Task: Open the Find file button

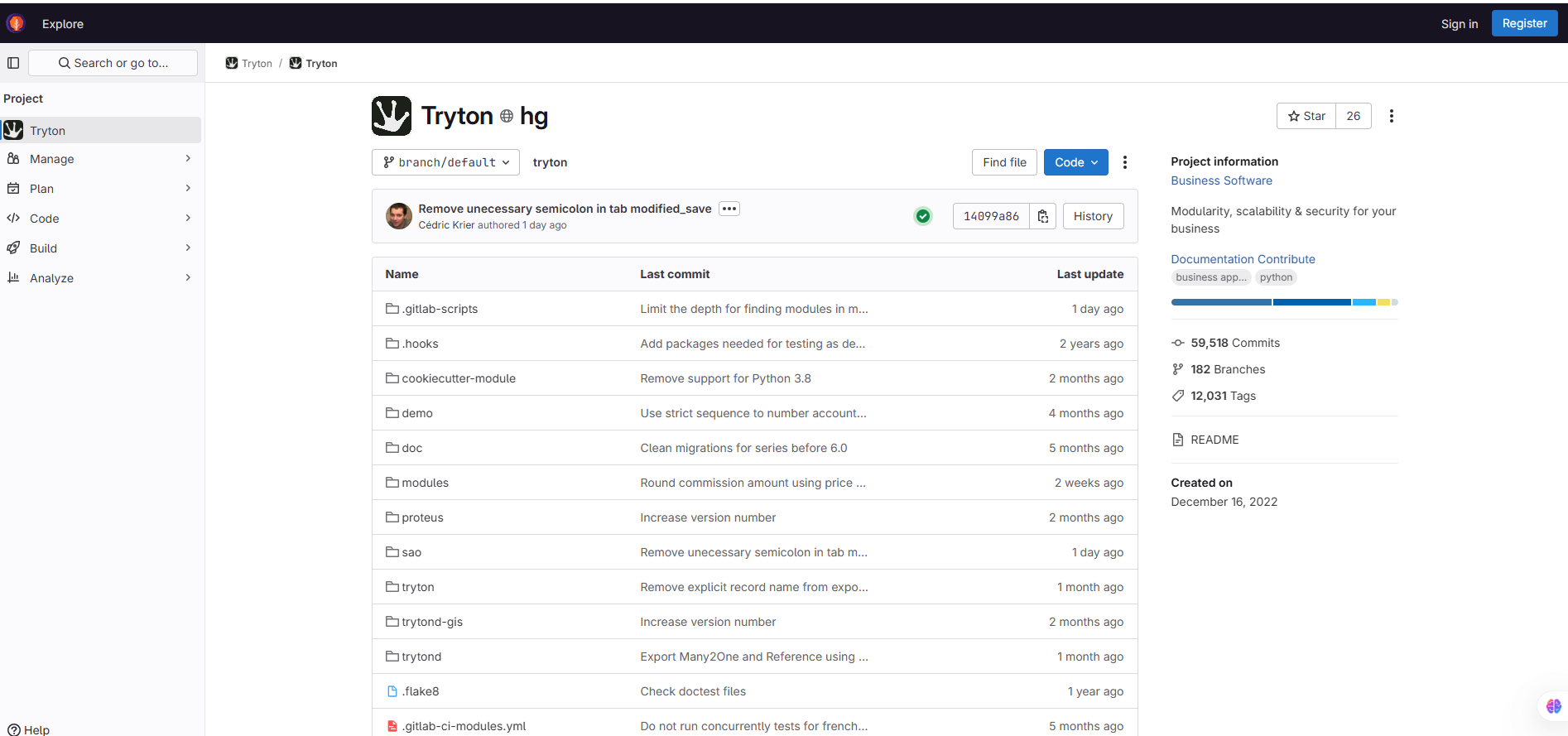Action: 1004,162
